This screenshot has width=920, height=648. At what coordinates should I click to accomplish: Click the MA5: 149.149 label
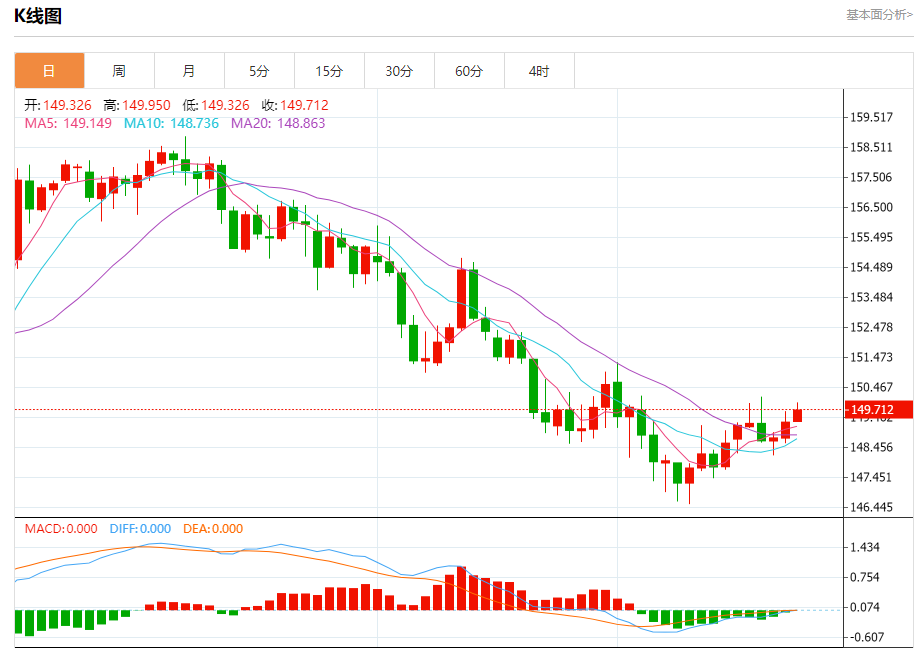pyautogui.click(x=68, y=123)
